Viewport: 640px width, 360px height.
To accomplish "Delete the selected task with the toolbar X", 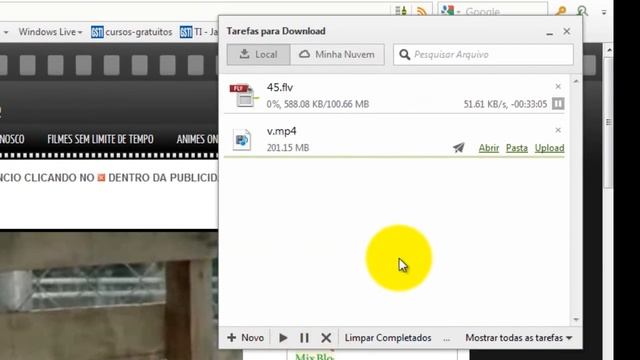I will point(326,338).
